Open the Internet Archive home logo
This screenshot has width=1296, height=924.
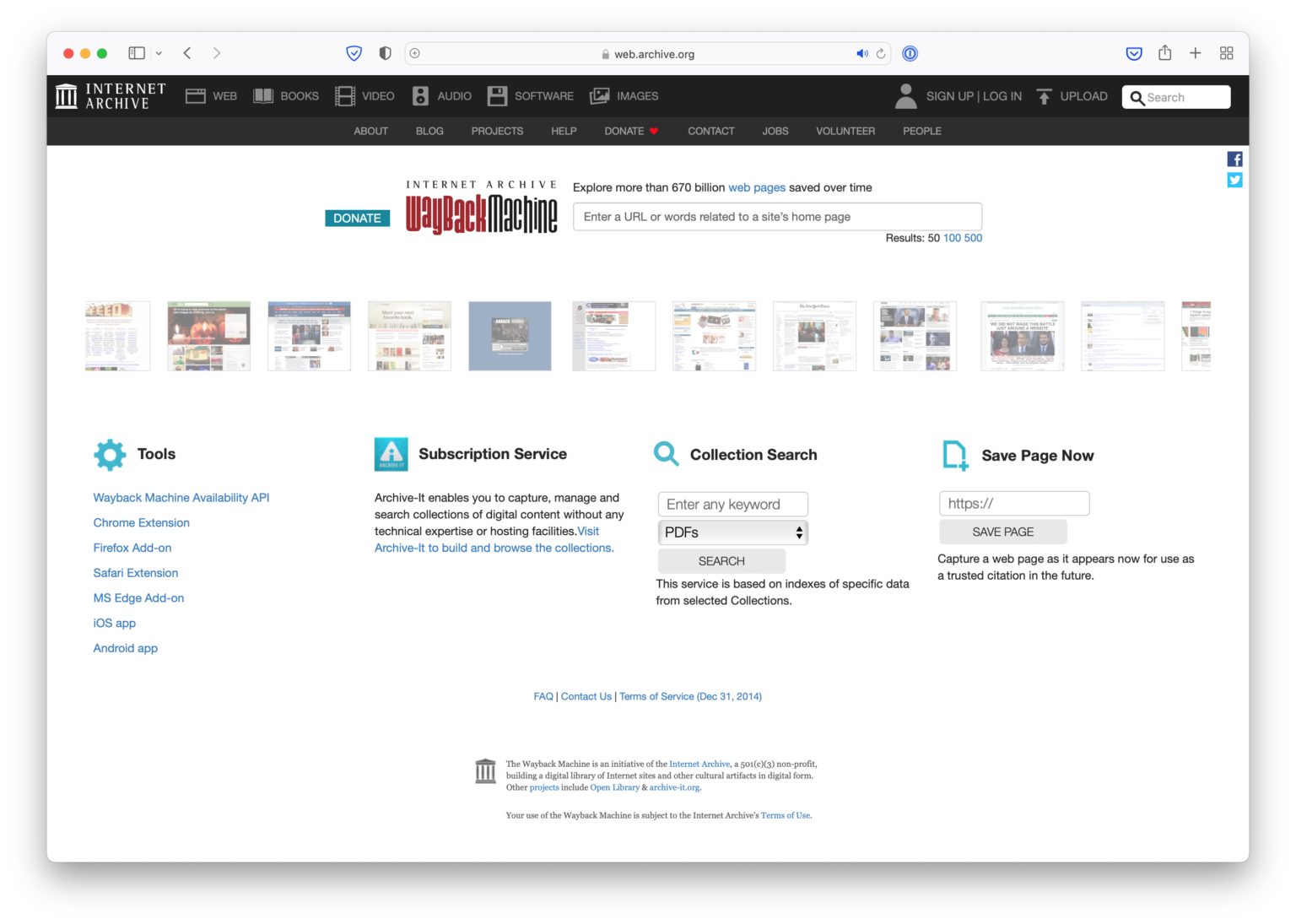click(x=111, y=96)
